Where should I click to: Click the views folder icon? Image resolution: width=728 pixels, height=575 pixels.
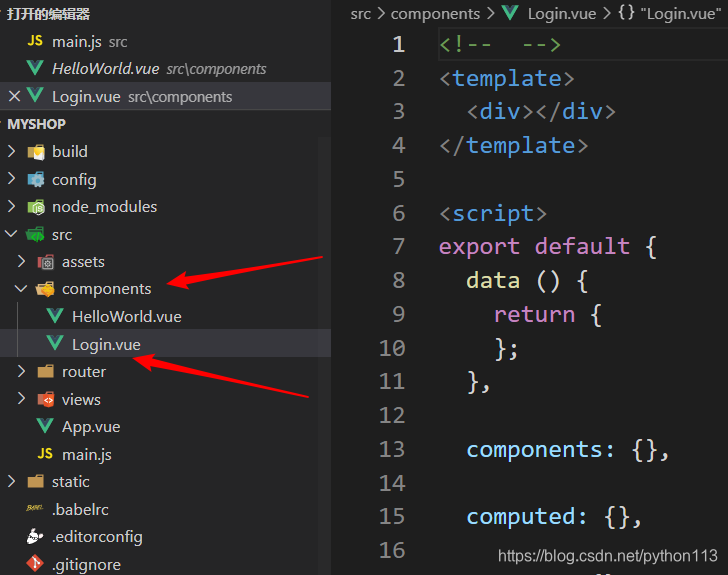[x=46, y=399]
